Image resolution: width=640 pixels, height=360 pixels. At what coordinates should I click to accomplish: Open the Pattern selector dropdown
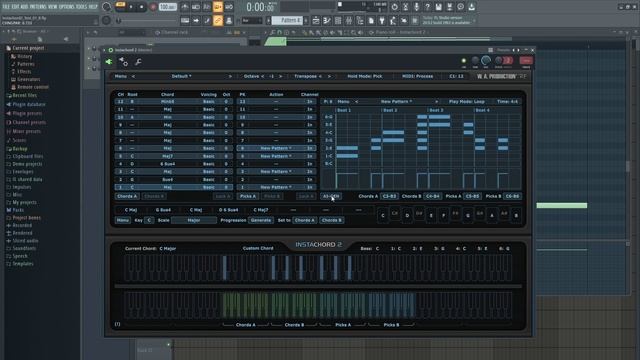[288, 20]
